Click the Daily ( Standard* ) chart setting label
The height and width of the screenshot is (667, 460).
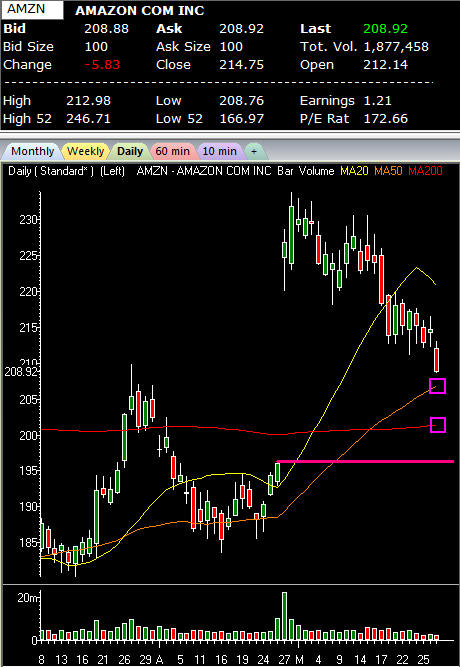51,171
